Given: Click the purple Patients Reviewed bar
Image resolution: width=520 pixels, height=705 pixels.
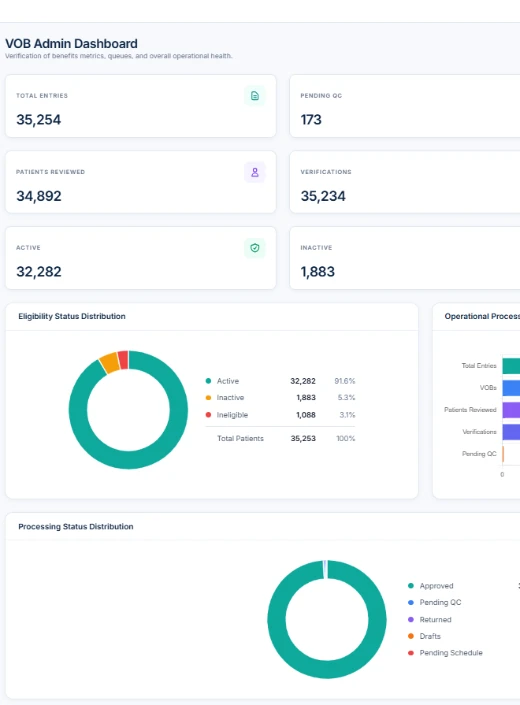Looking at the screenshot, I should click(511, 410).
